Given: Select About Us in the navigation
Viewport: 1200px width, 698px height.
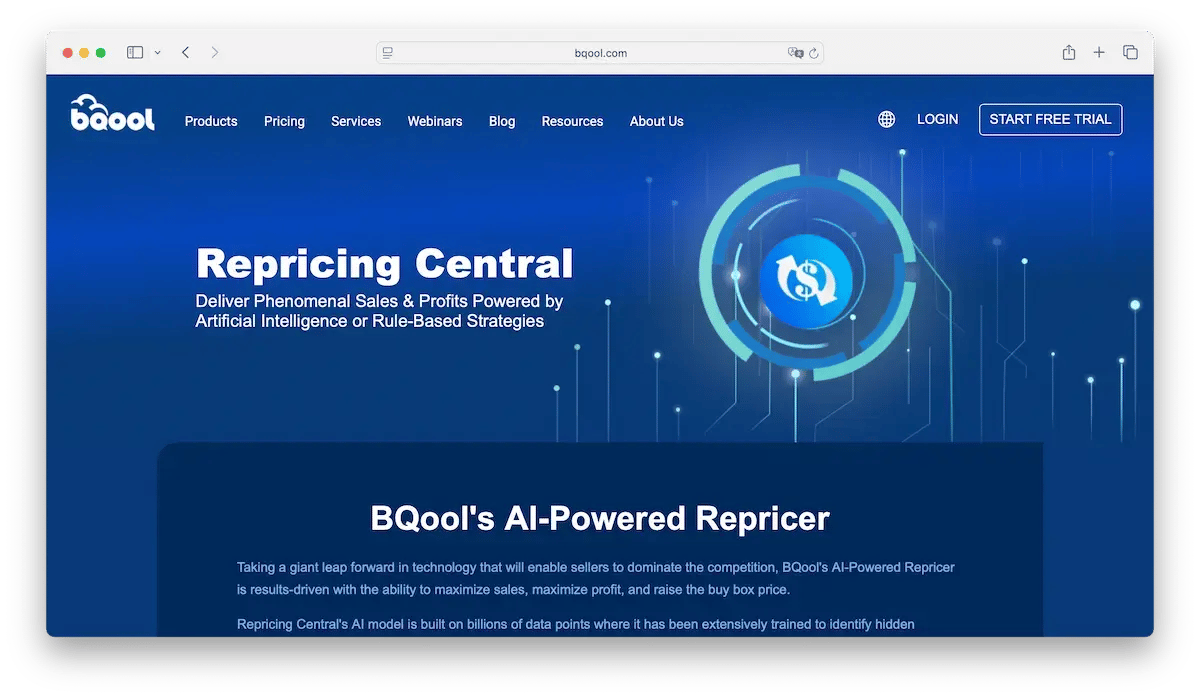Looking at the screenshot, I should coord(656,121).
